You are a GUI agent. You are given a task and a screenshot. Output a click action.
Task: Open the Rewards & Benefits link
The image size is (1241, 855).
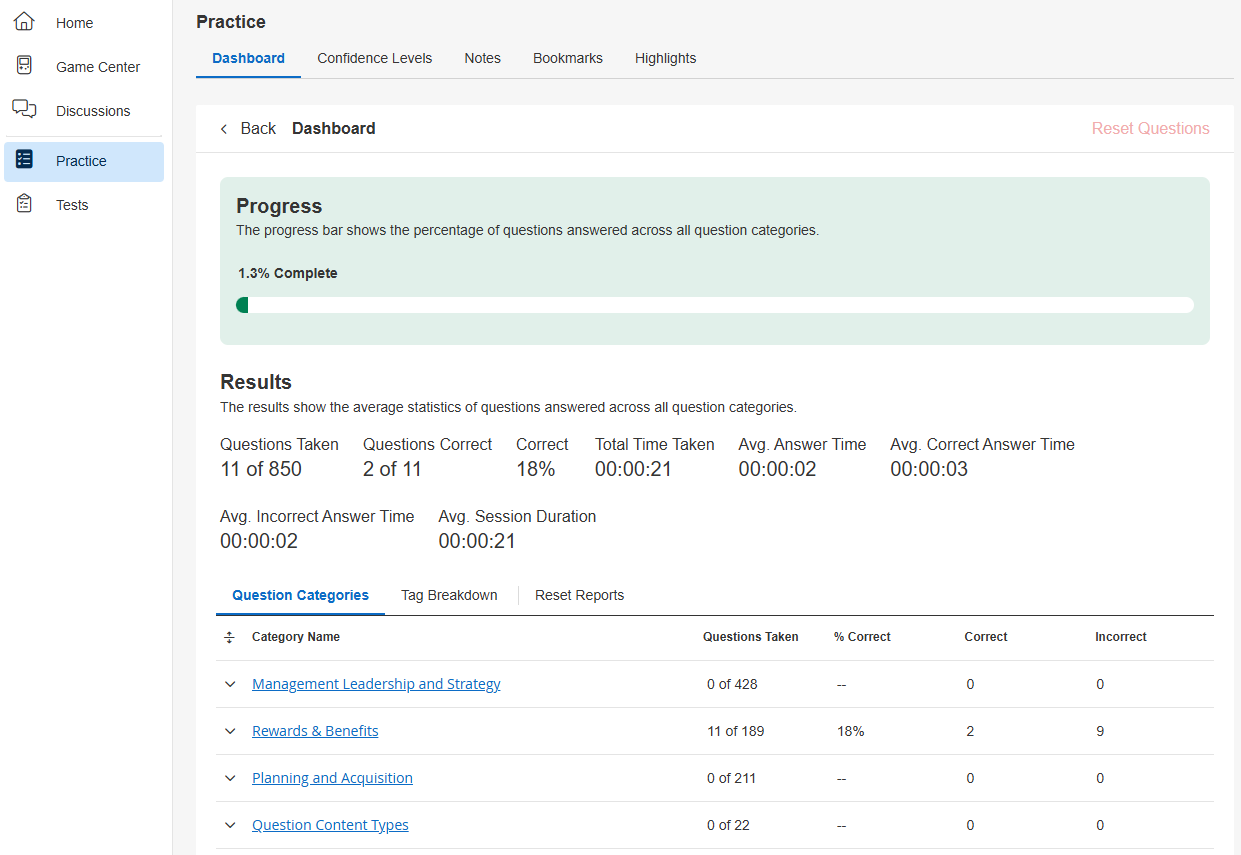click(315, 731)
